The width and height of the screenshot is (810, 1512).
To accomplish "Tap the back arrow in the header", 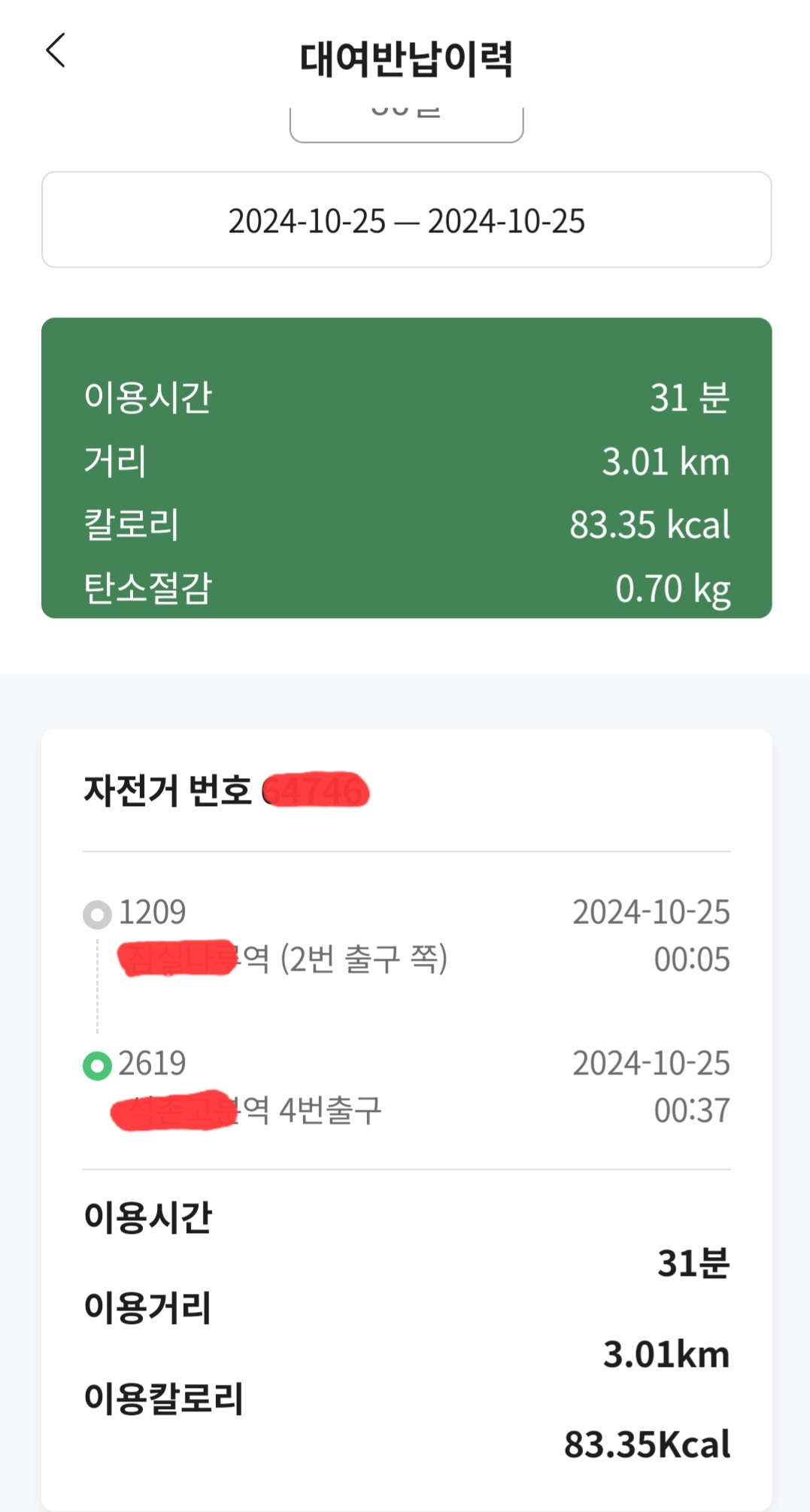I will [x=56, y=51].
